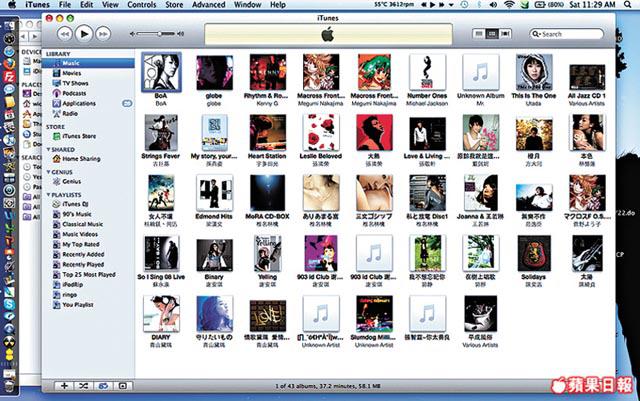640x401 pixels.
Task: Open the Controls menu
Action: pyautogui.click(x=142, y=5)
